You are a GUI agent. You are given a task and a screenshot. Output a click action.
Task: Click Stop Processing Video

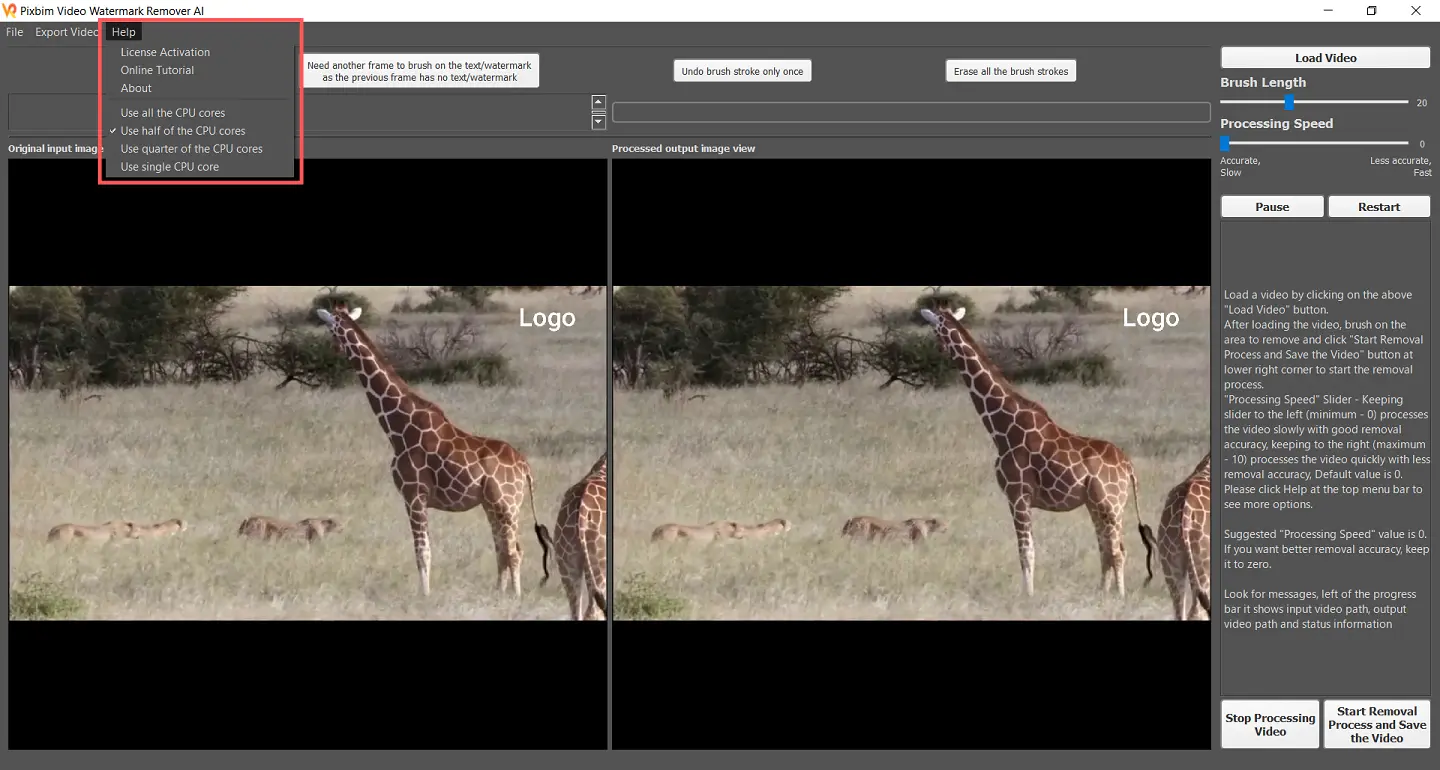[x=1269, y=723]
